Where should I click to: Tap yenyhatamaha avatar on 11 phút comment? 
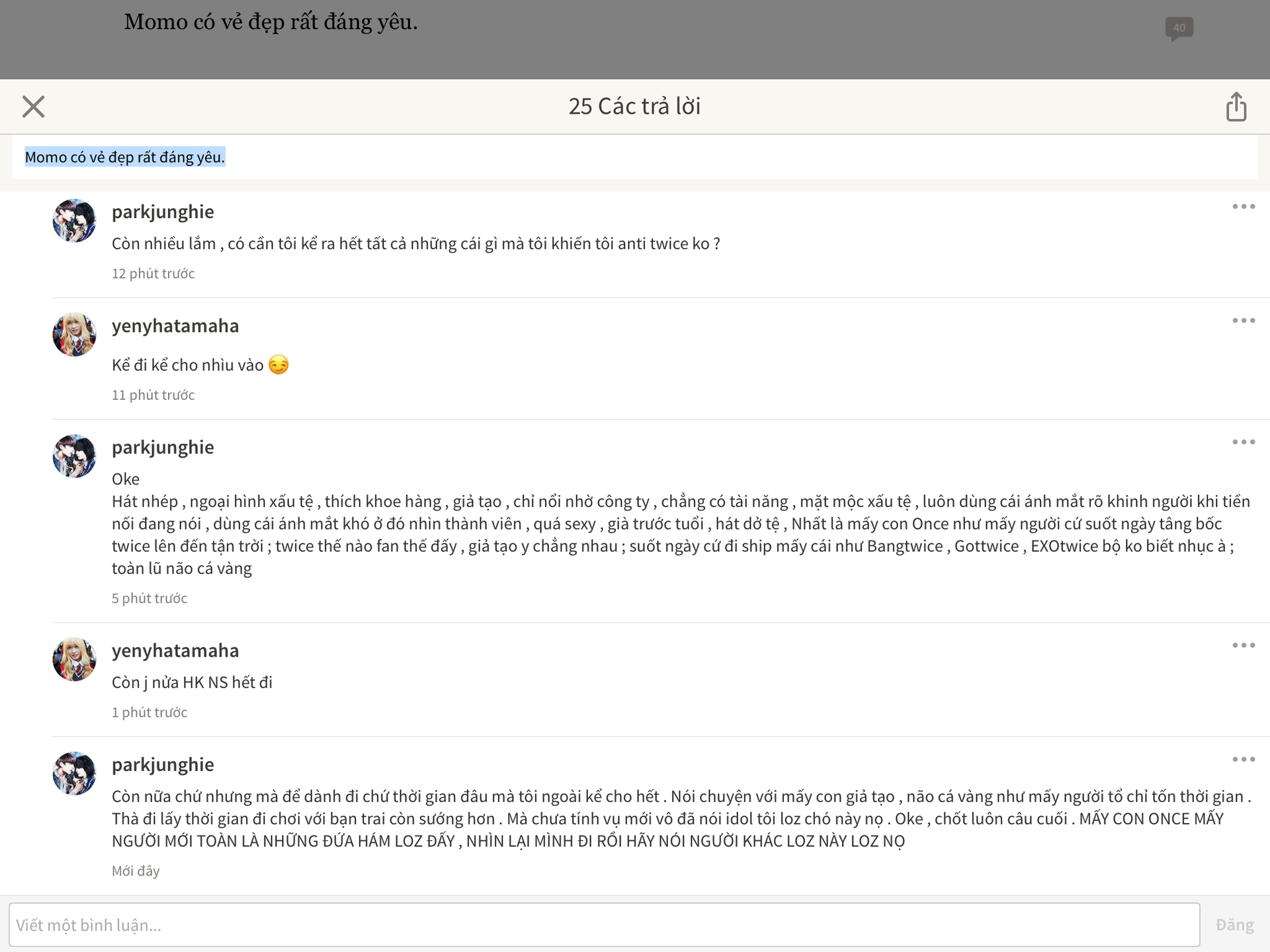click(x=74, y=335)
